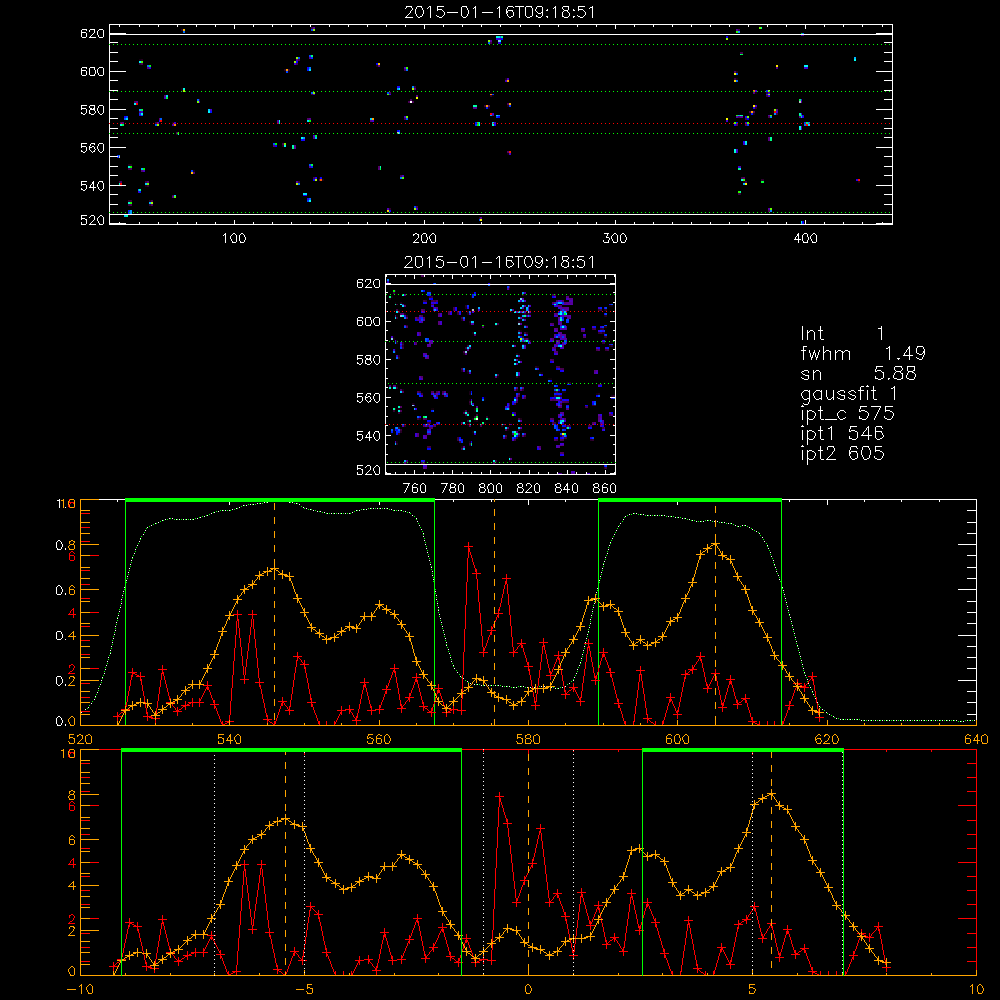Click the '780' x-axis label of middle plot

click(x=453, y=489)
